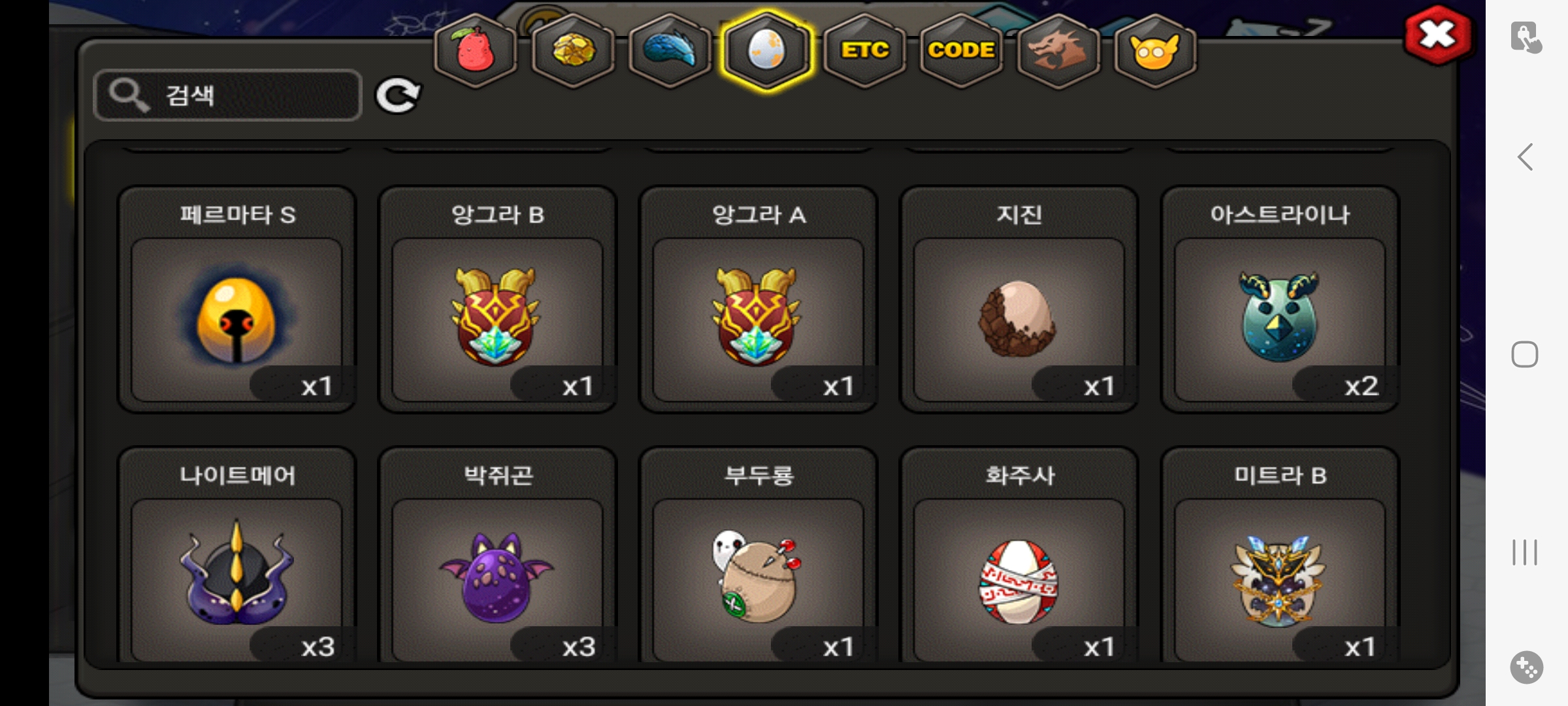
Task: Open the CODE tab
Action: click(961, 50)
